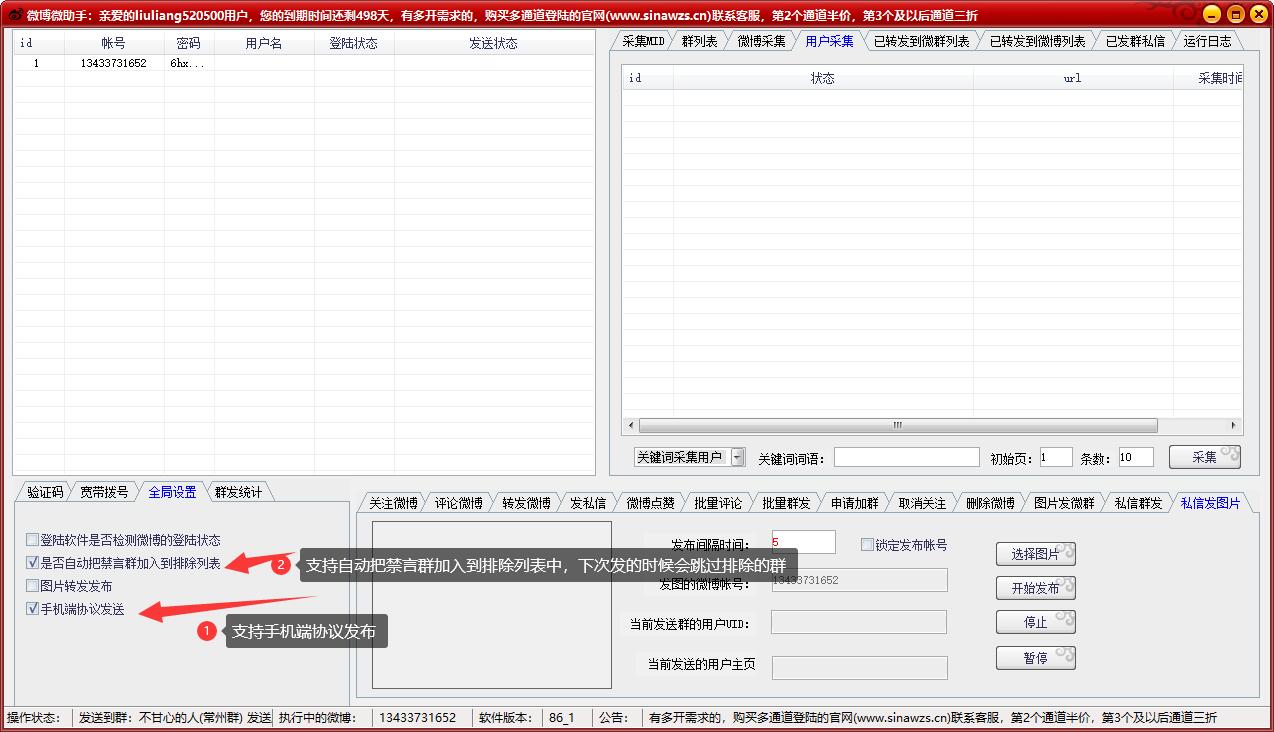This screenshot has width=1274, height=732.
Task: Open the 群发统计 tab
Action: click(238, 492)
